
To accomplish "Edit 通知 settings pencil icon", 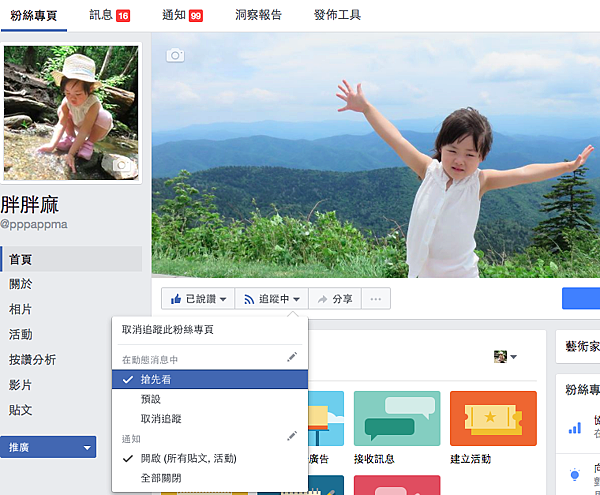I will click(292, 436).
